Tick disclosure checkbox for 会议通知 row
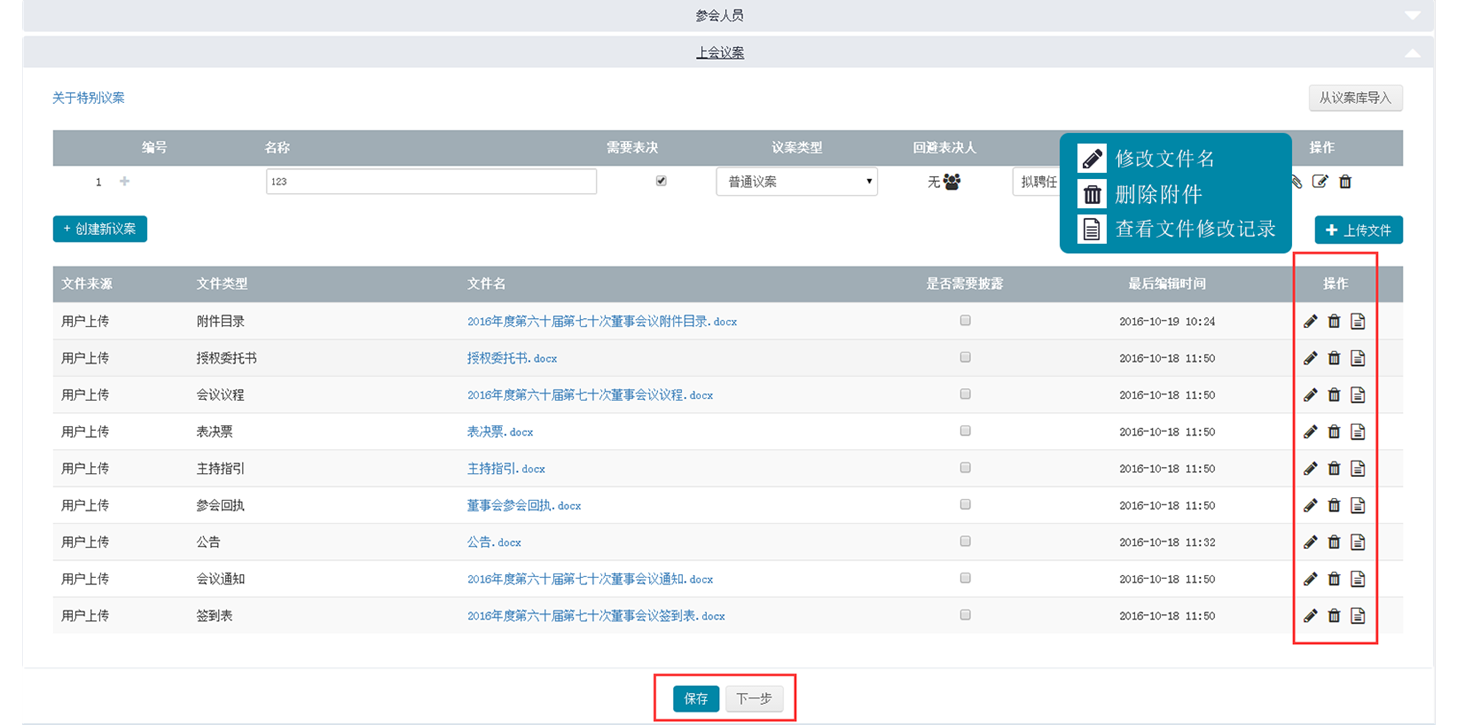This screenshot has width=1457, height=725. pyautogui.click(x=965, y=578)
